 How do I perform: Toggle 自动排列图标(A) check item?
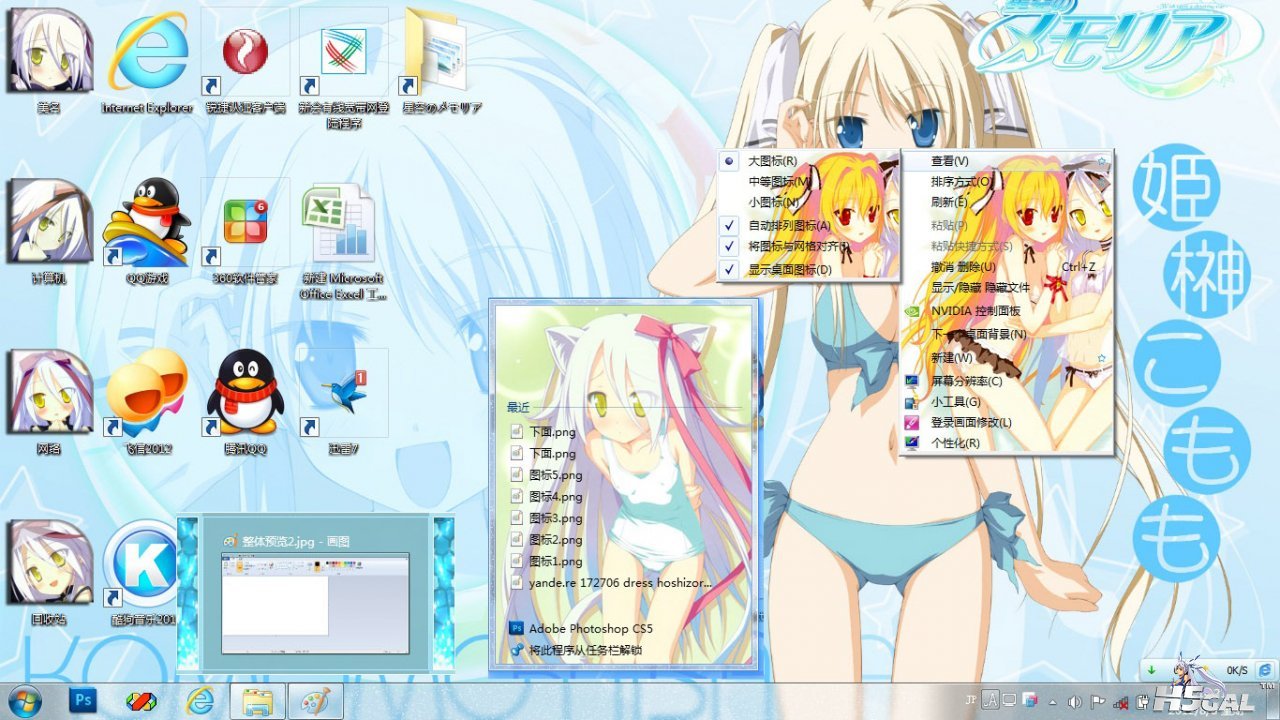pyautogui.click(x=808, y=226)
